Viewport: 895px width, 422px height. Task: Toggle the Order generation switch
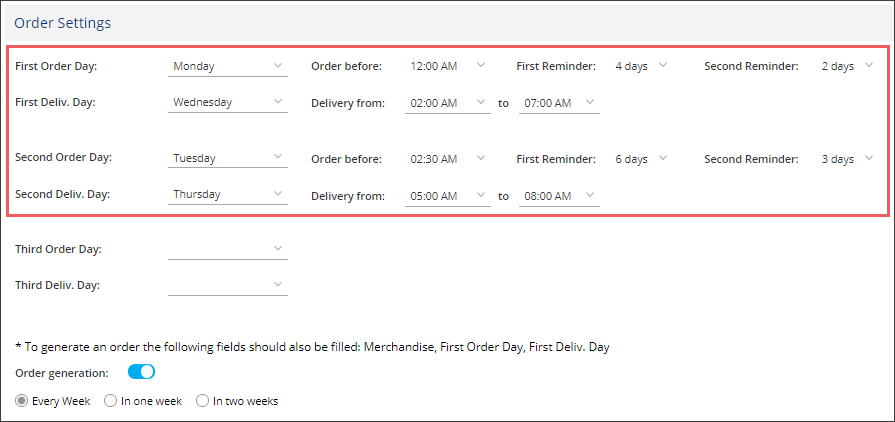tap(142, 372)
